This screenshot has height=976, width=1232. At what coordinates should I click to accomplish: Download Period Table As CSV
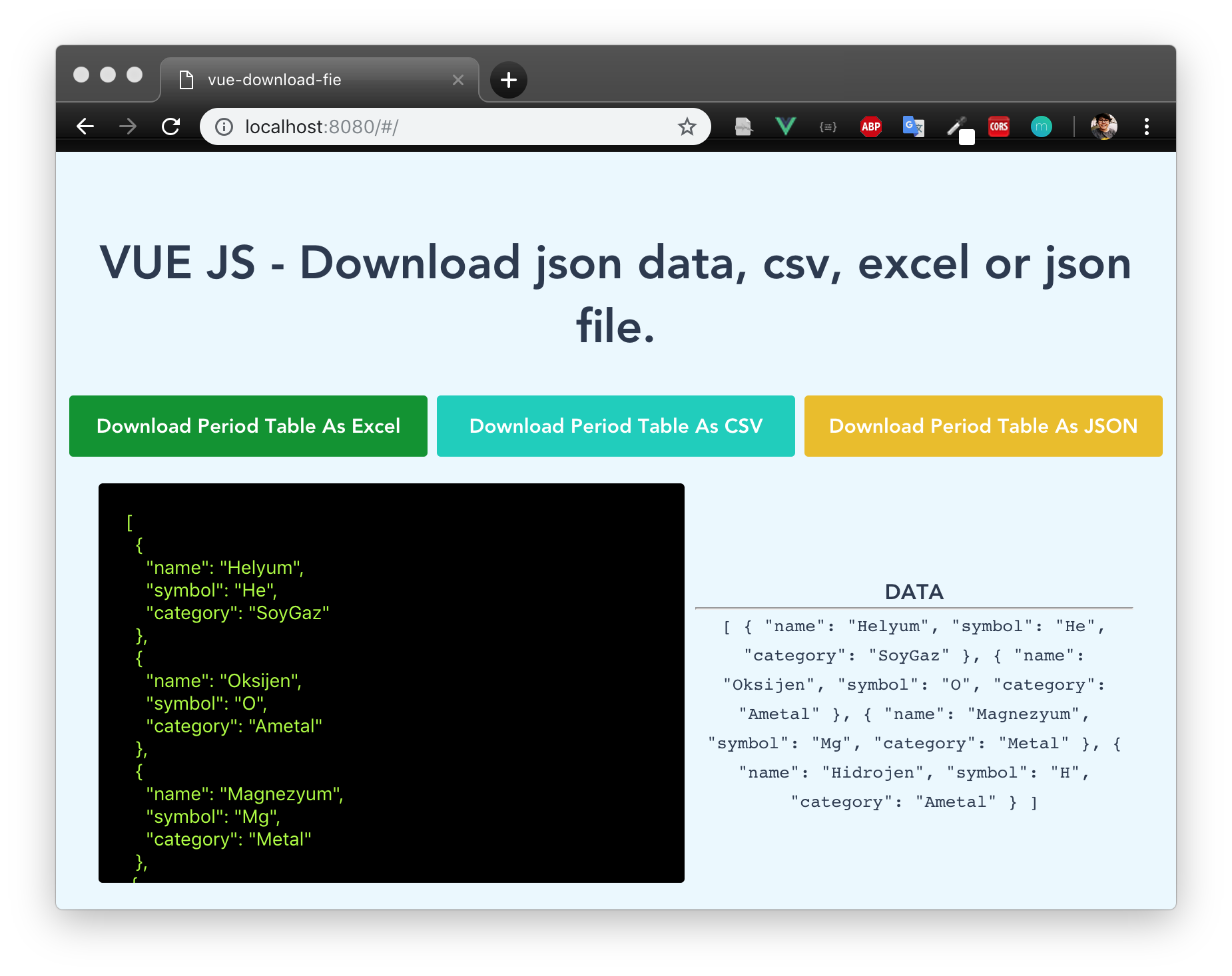[x=616, y=426]
